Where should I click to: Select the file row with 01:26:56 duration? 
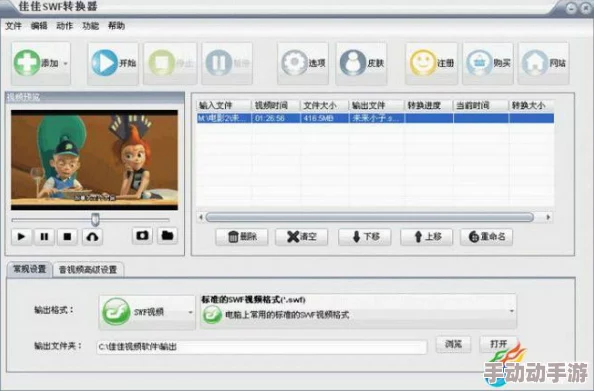(375, 118)
